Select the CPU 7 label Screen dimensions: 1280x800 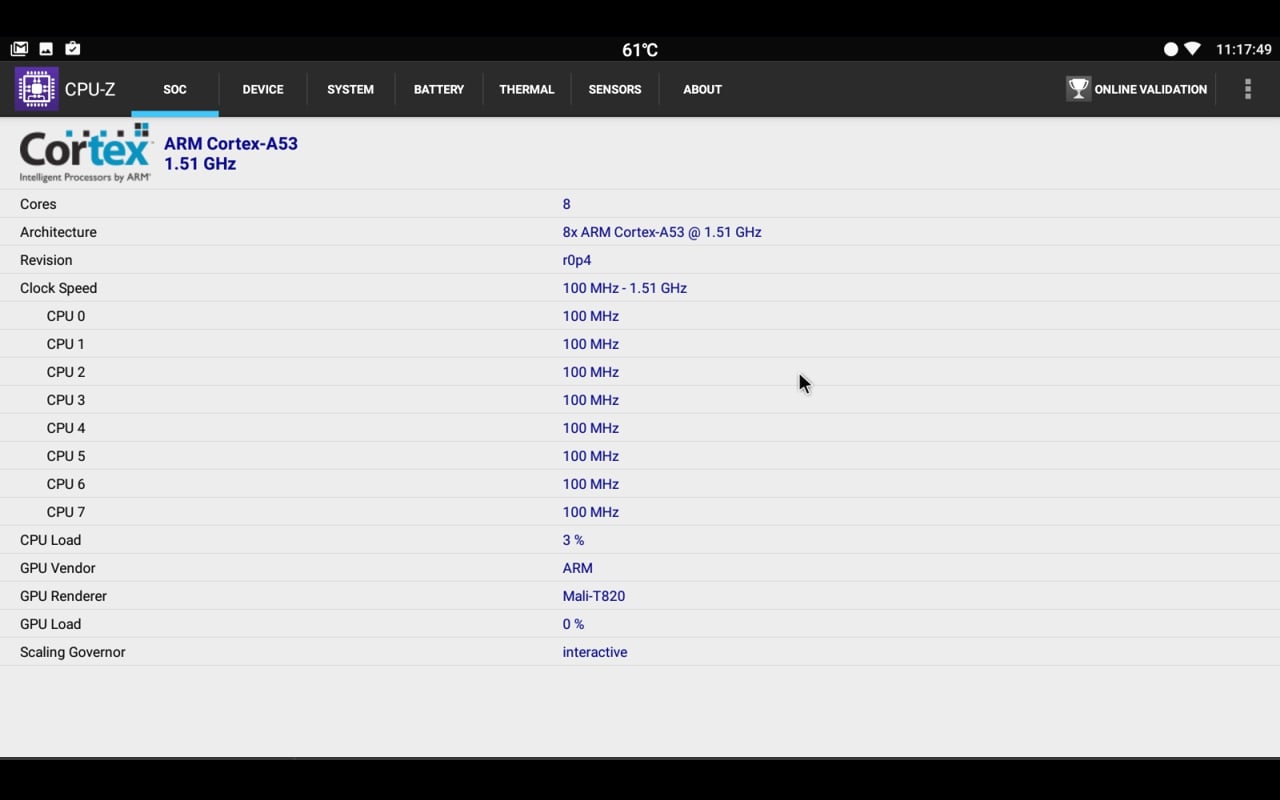[66, 512]
